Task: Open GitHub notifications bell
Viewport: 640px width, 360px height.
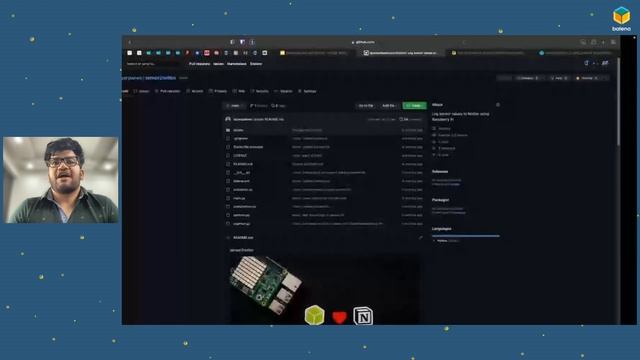Action: pos(587,63)
